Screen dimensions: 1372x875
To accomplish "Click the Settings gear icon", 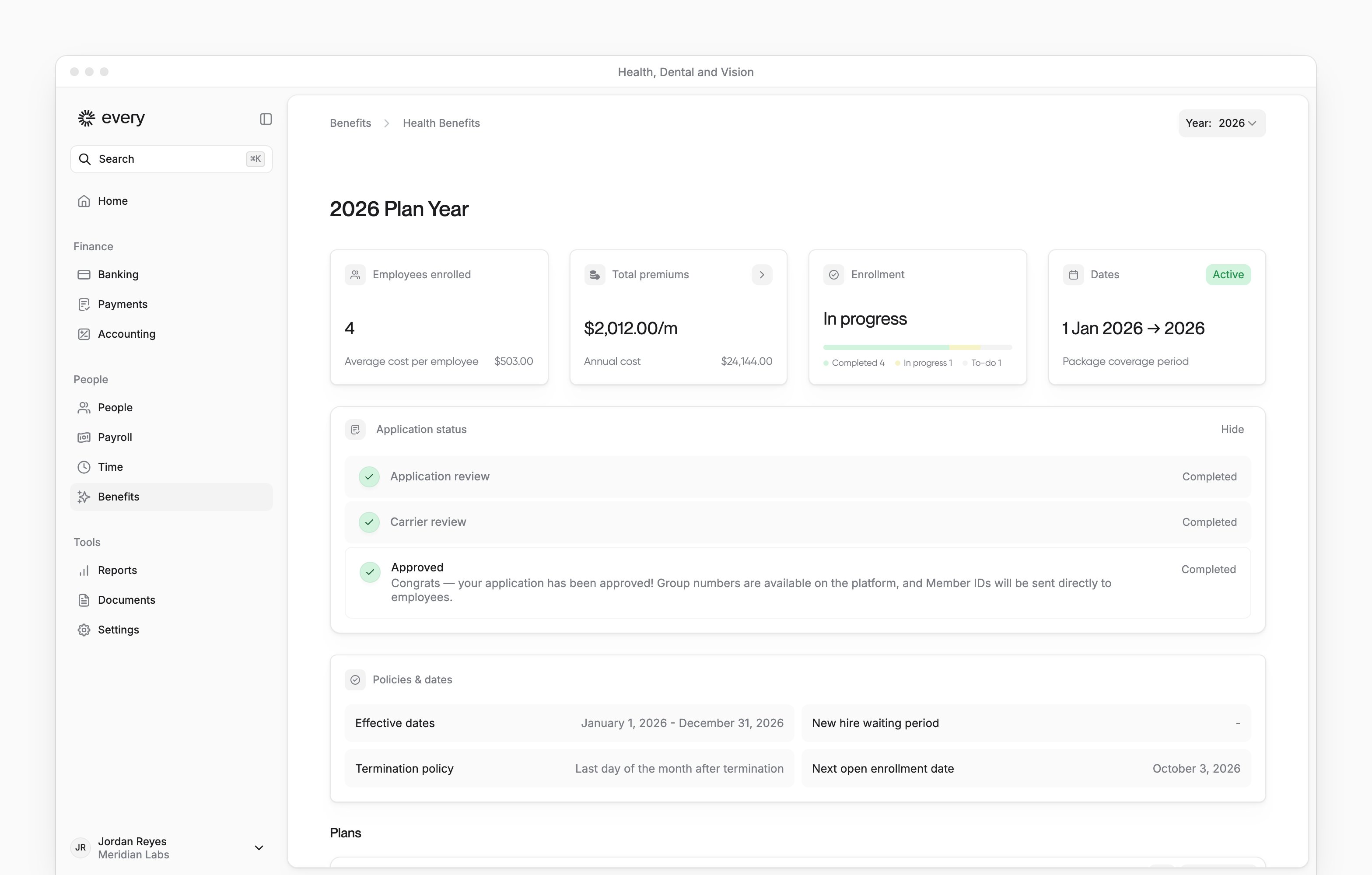I will point(84,630).
